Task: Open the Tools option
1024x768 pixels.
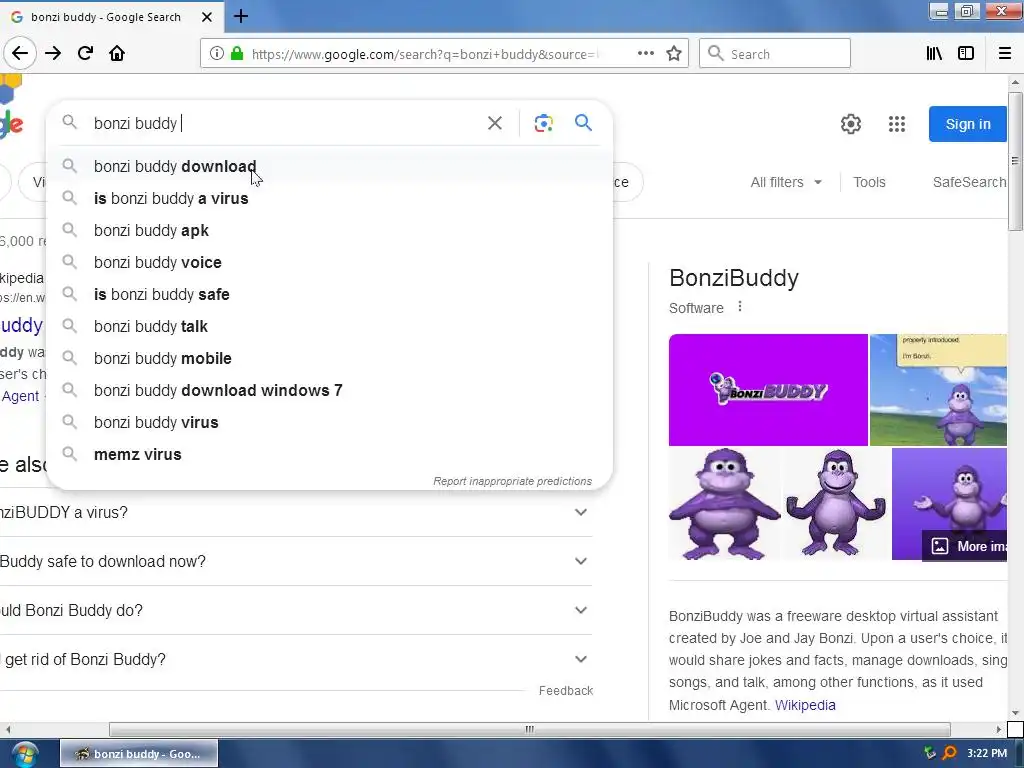Action: tap(869, 182)
